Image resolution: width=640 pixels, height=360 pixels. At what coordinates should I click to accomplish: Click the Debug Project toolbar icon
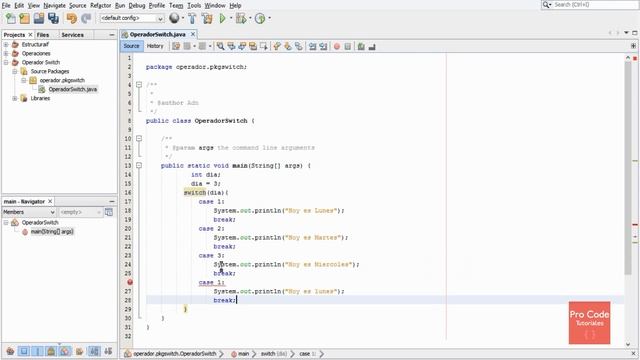pyautogui.click(x=241, y=18)
